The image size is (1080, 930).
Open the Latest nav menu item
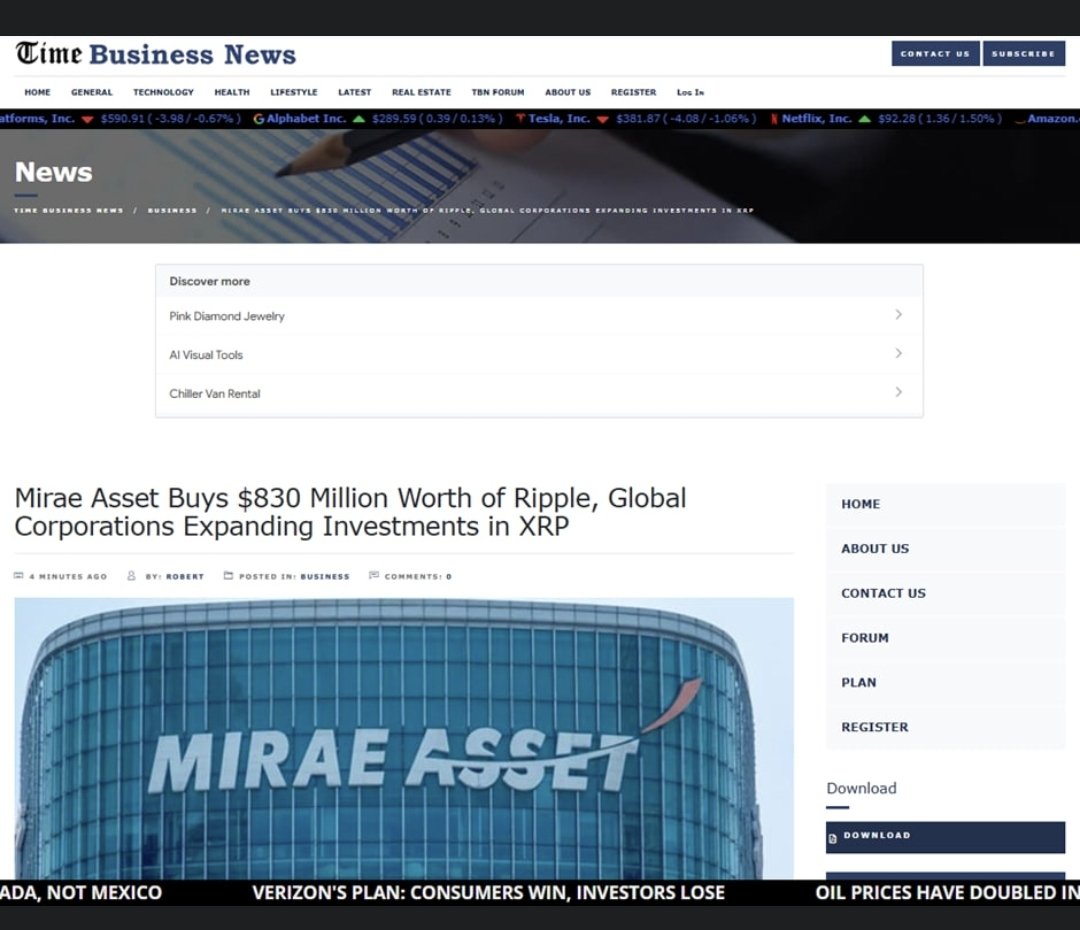355,92
